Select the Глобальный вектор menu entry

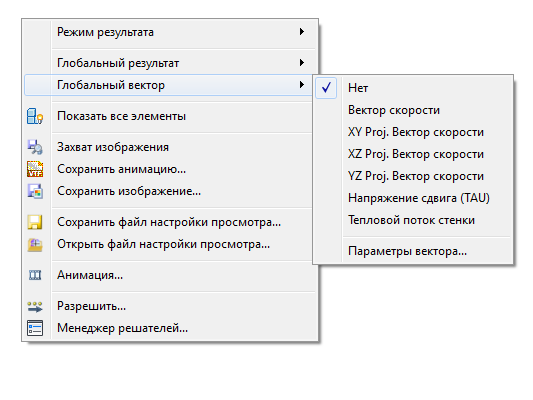(168, 85)
